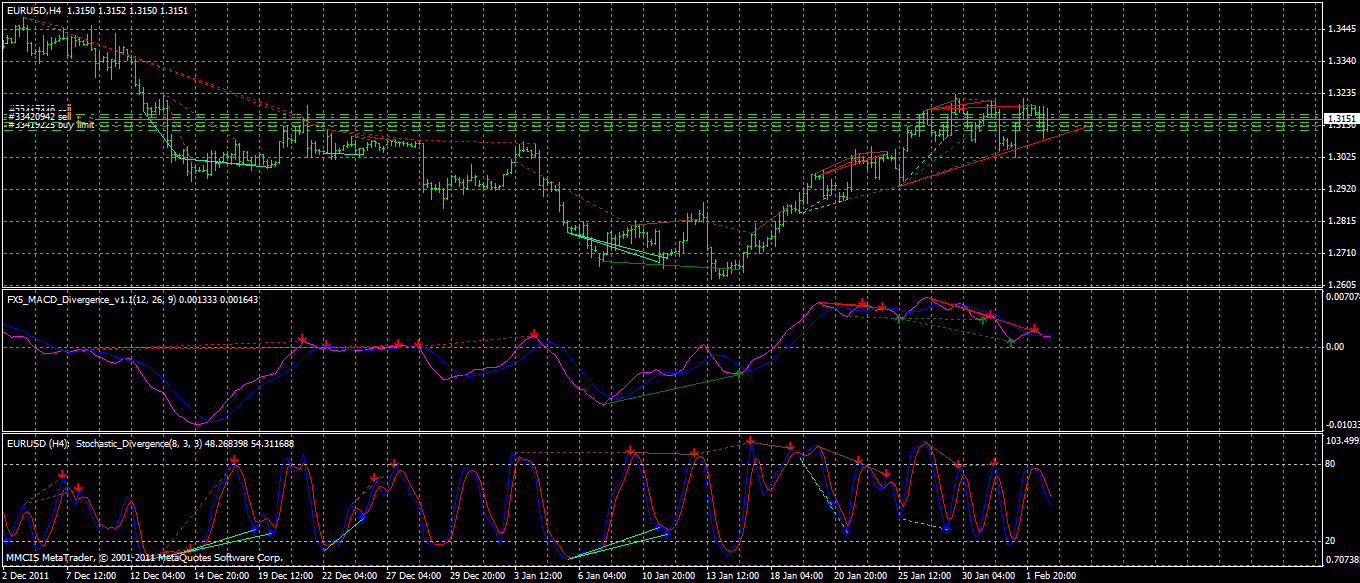Click the 10 Jan 20:00 time label

point(670,576)
